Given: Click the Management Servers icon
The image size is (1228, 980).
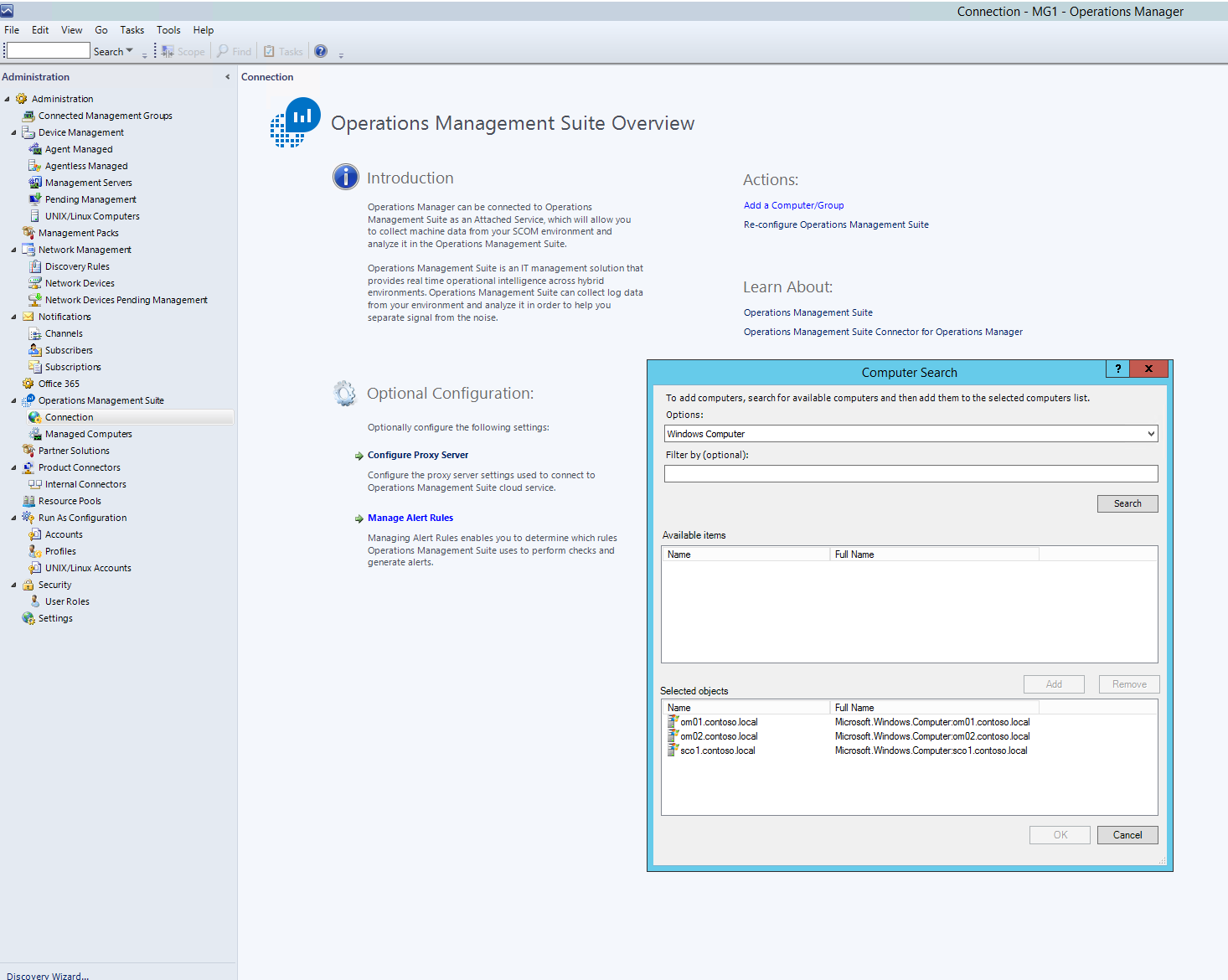Looking at the screenshot, I should (x=35, y=183).
